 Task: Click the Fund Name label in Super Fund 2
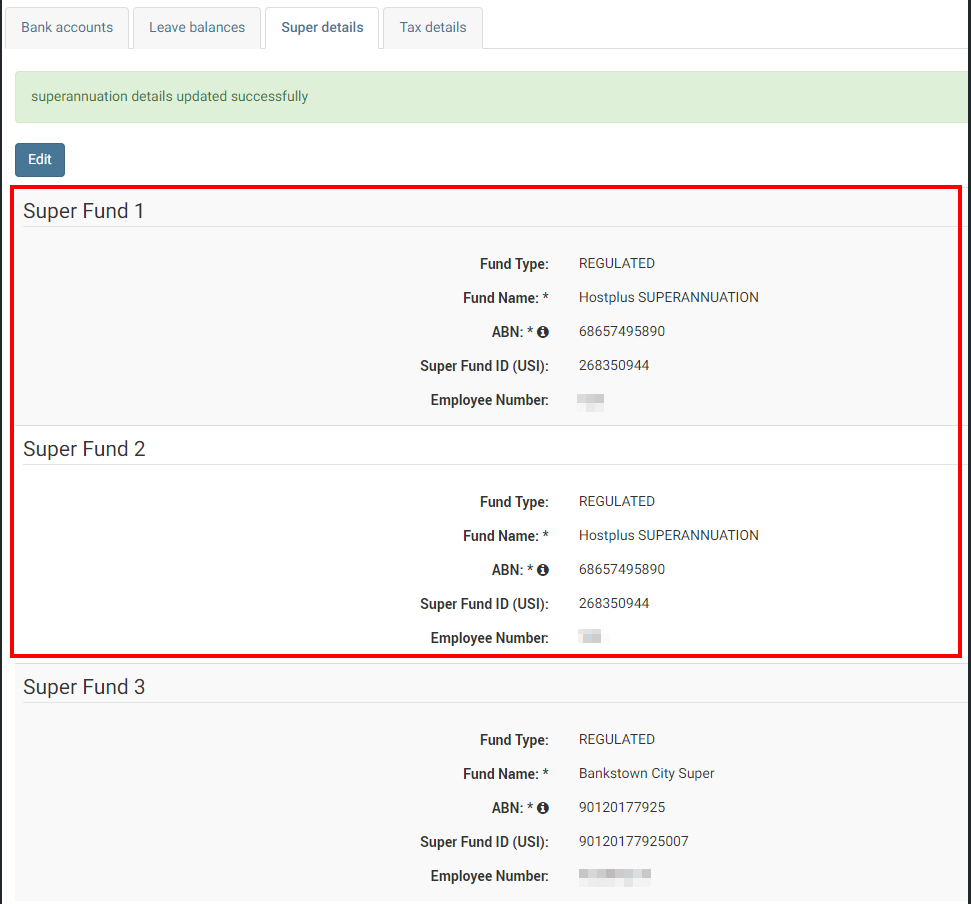click(x=506, y=536)
